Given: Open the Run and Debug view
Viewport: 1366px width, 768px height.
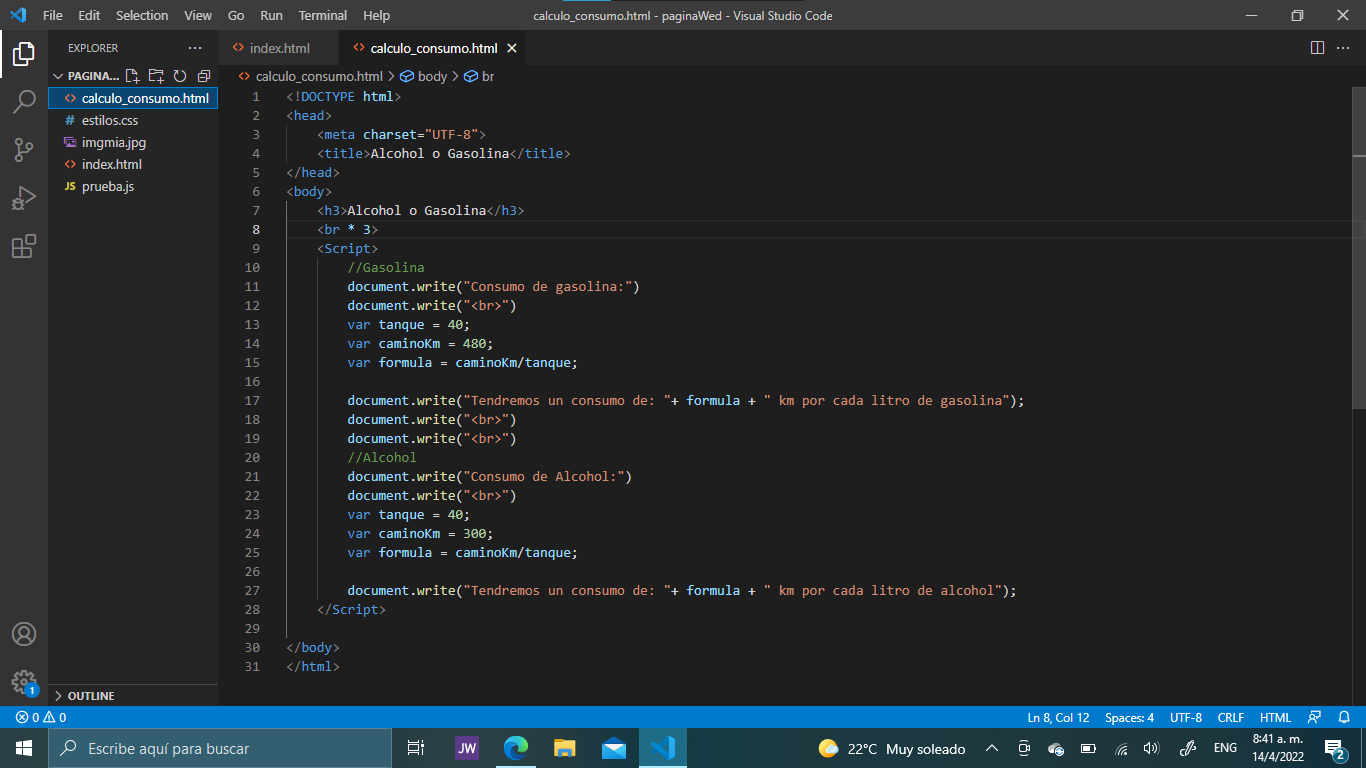Looking at the screenshot, I should pos(24,198).
